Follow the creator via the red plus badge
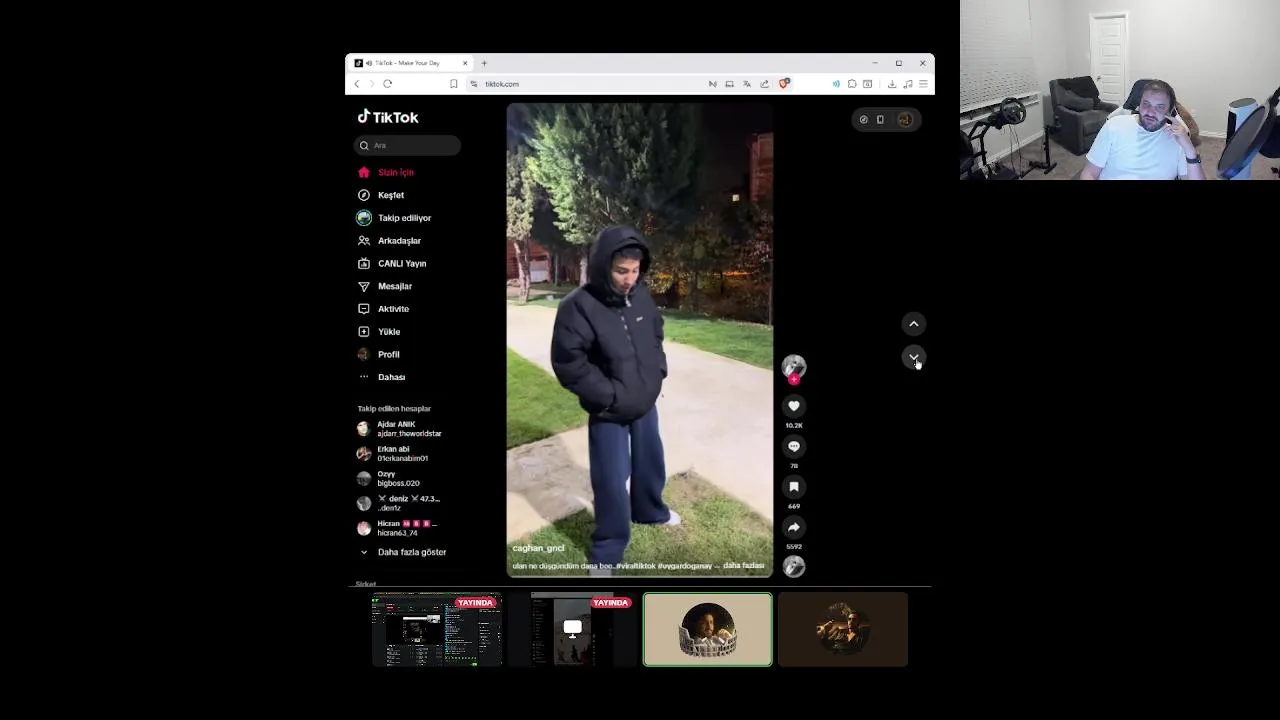This screenshot has width=1280, height=720. (794, 380)
